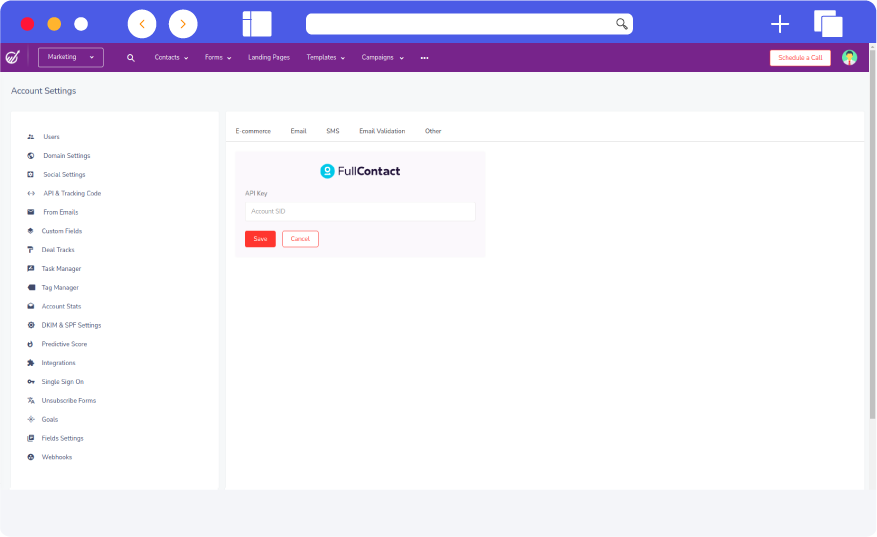Click the Goals target icon
The height and width of the screenshot is (537, 877).
(31, 419)
